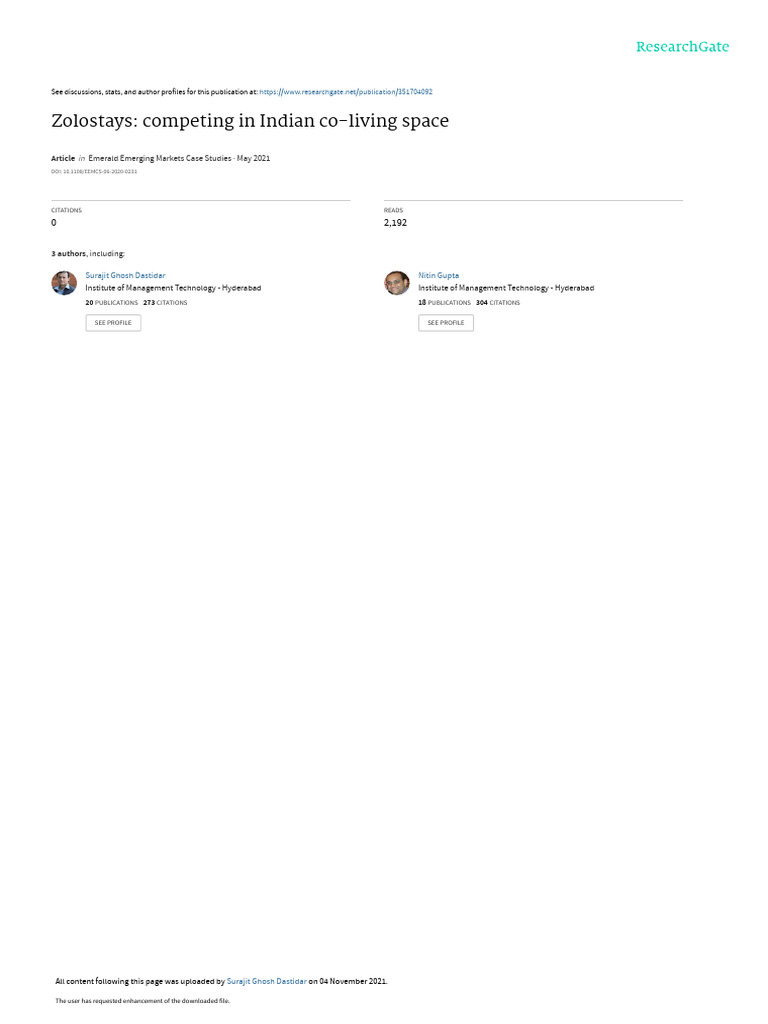Click the reads count 2,192
768x1024 pixels.
point(395,223)
